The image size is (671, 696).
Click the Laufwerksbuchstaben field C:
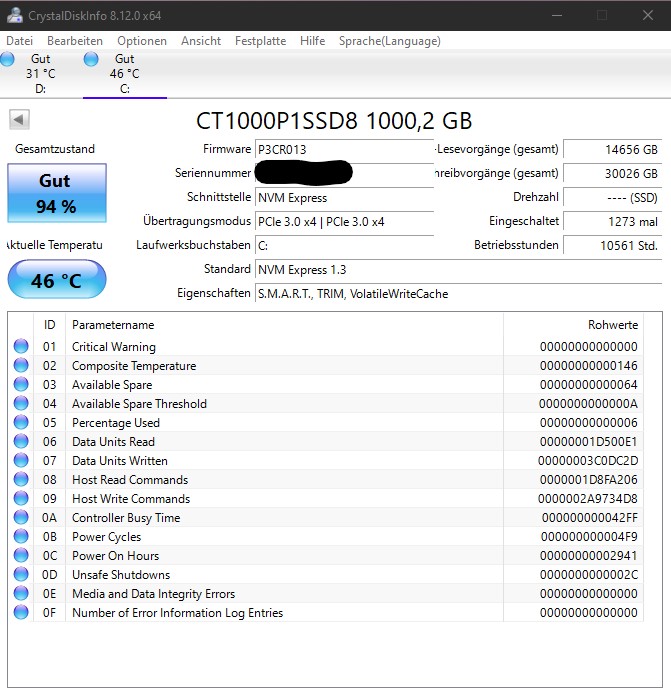click(344, 245)
